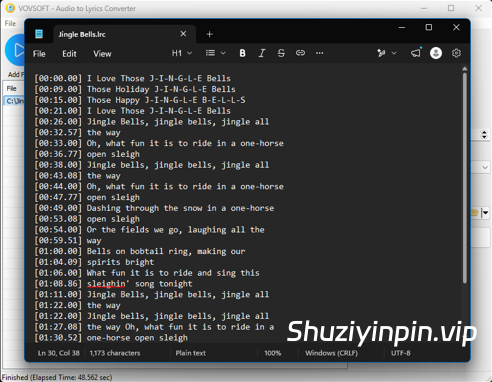
Task: Apply strikethrough formatting
Action: [x=281, y=53]
